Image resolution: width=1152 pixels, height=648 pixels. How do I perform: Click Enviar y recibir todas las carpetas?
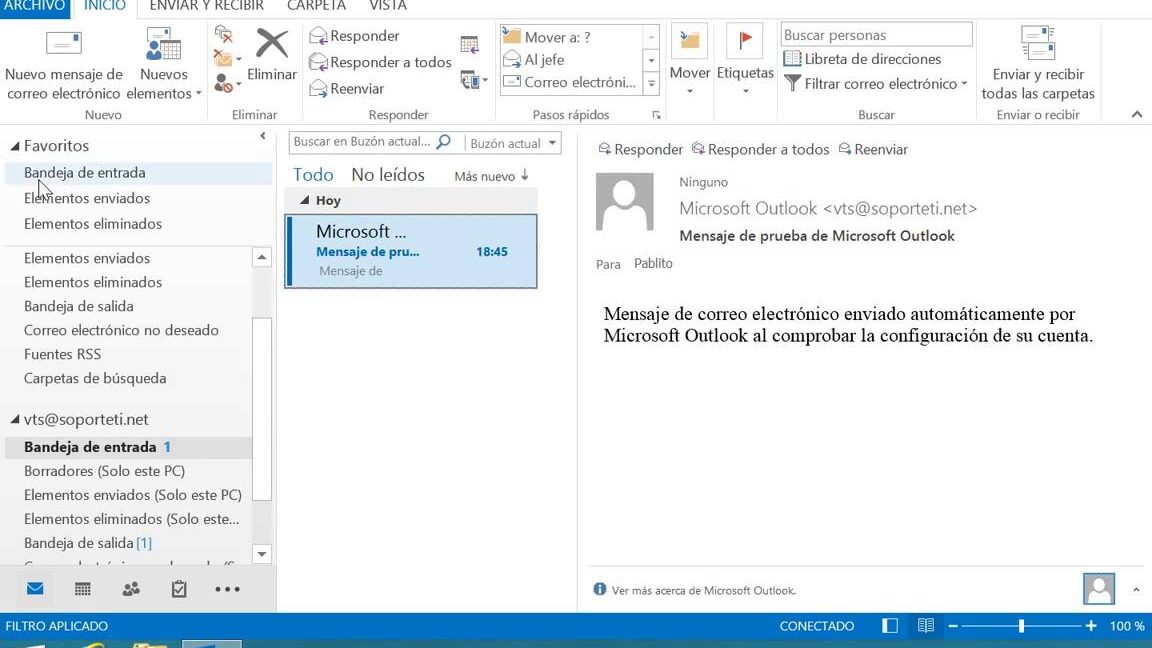click(1038, 65)
